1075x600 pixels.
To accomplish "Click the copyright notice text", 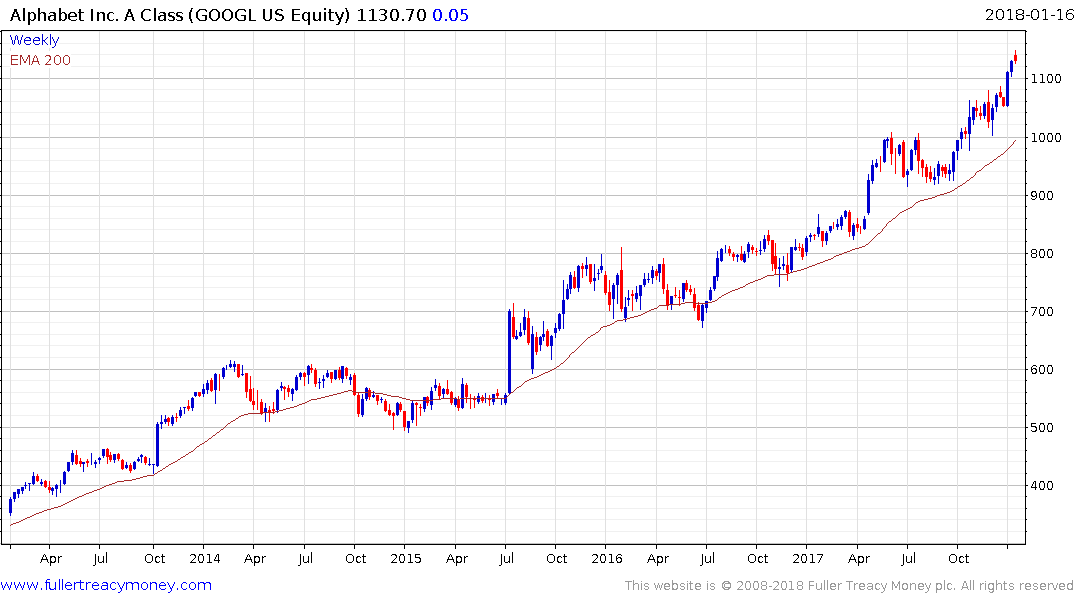I will pyautogui.click(x=849, y=586).
